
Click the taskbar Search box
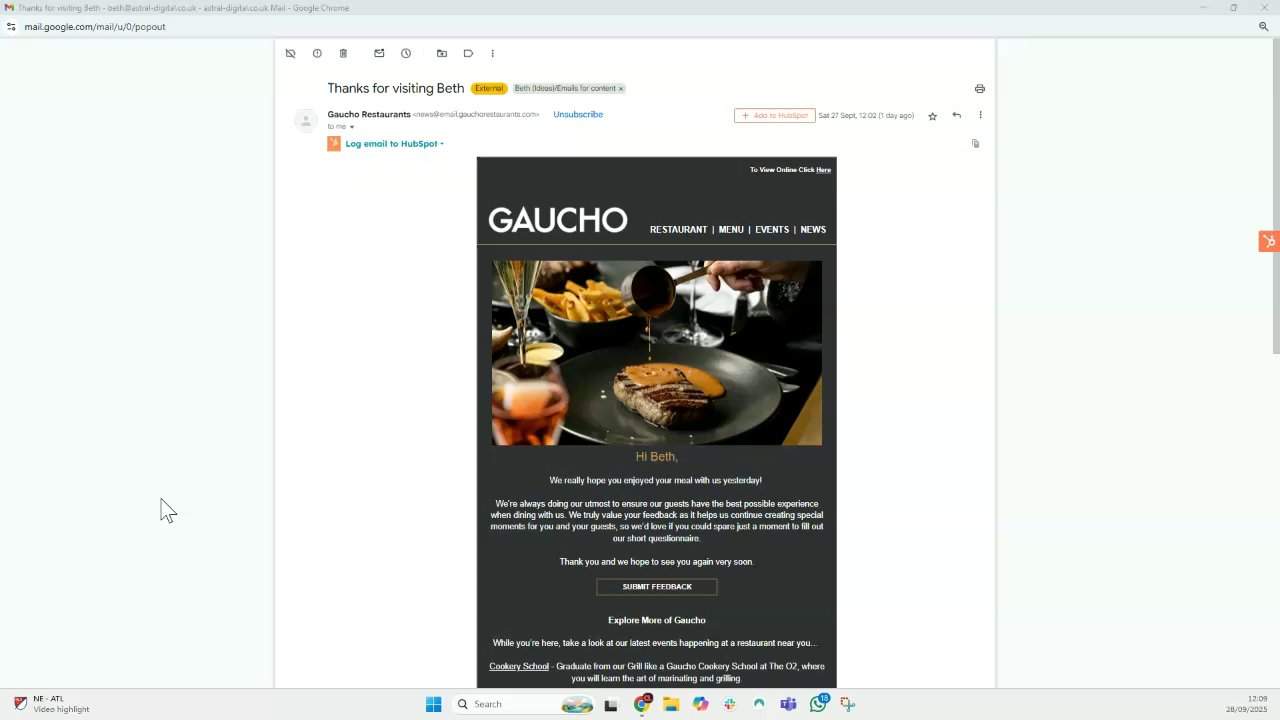pyautogui.click(x=524, y=704)
